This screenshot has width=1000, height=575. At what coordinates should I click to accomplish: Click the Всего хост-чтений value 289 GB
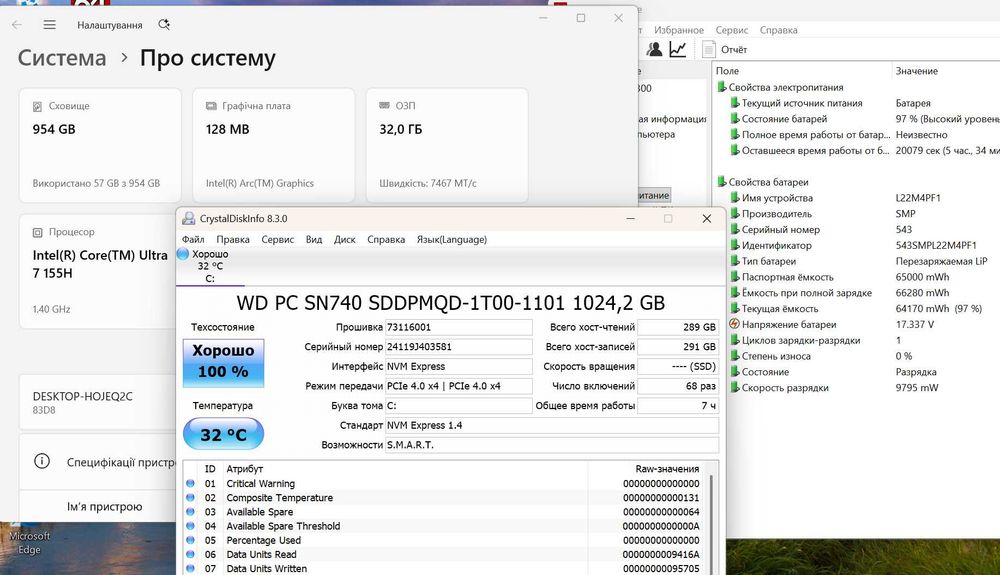(678, 327)
